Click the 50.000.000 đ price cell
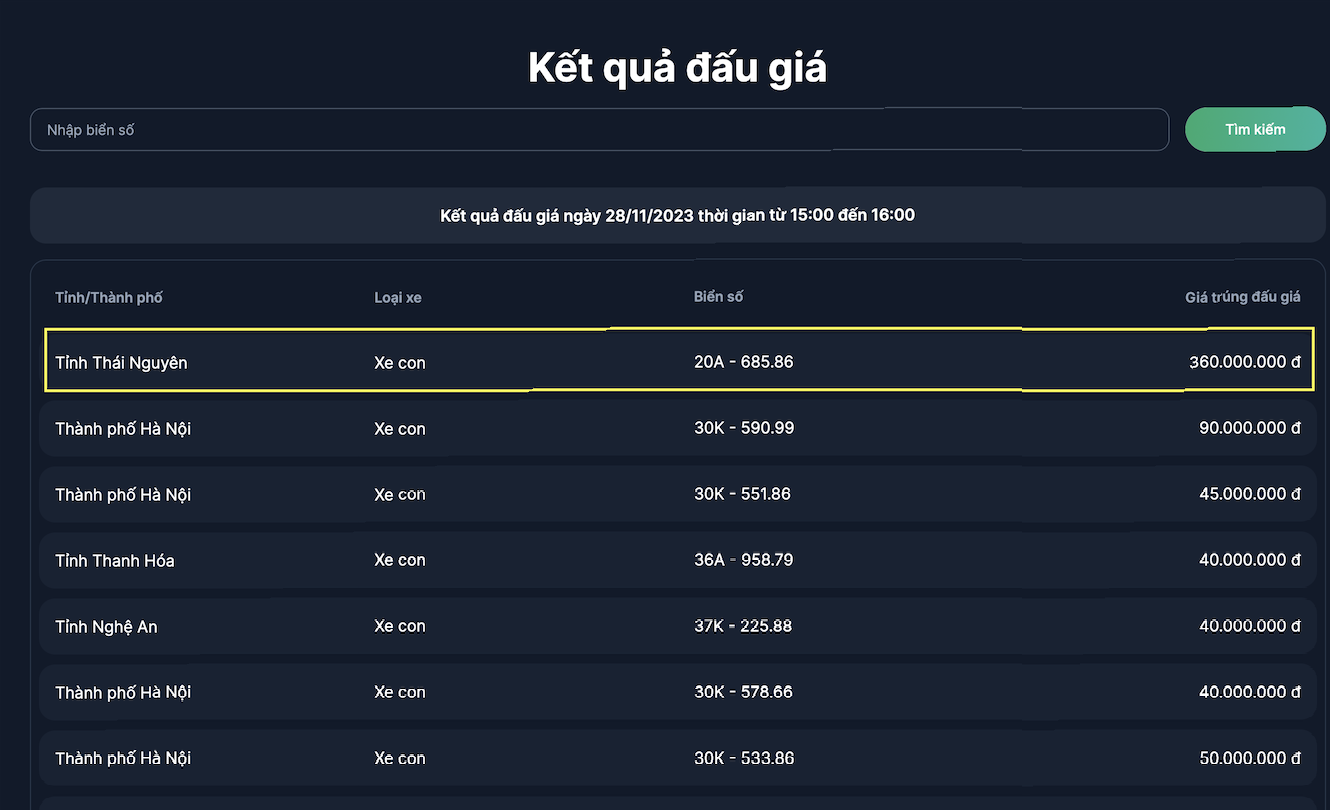1330x810 pixels. pos(1249,758)
